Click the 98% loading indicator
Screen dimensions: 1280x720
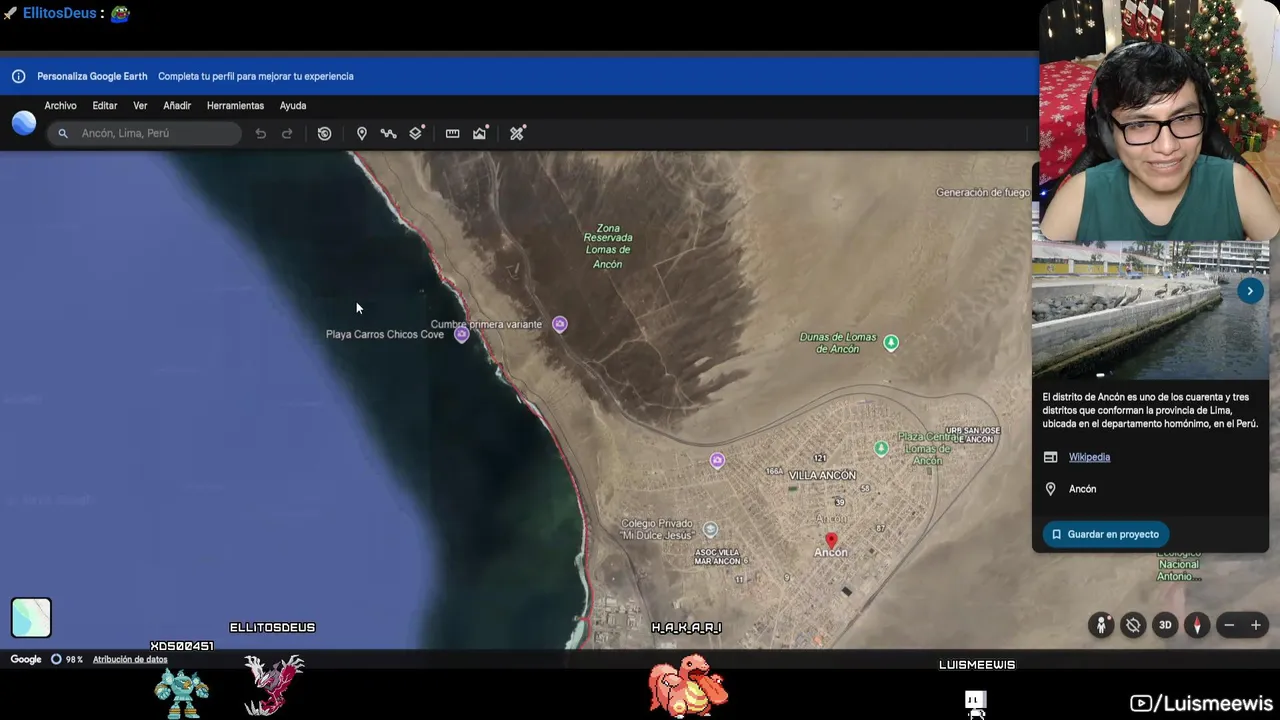pos(67,659)
